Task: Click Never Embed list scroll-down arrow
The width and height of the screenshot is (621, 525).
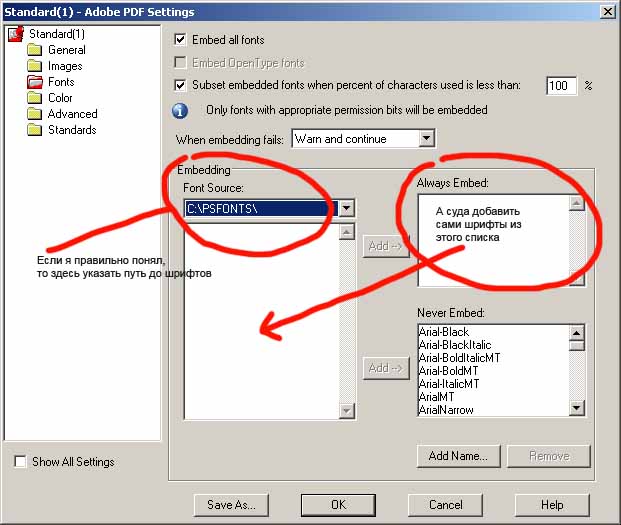Action: click(x=577, y=407)
